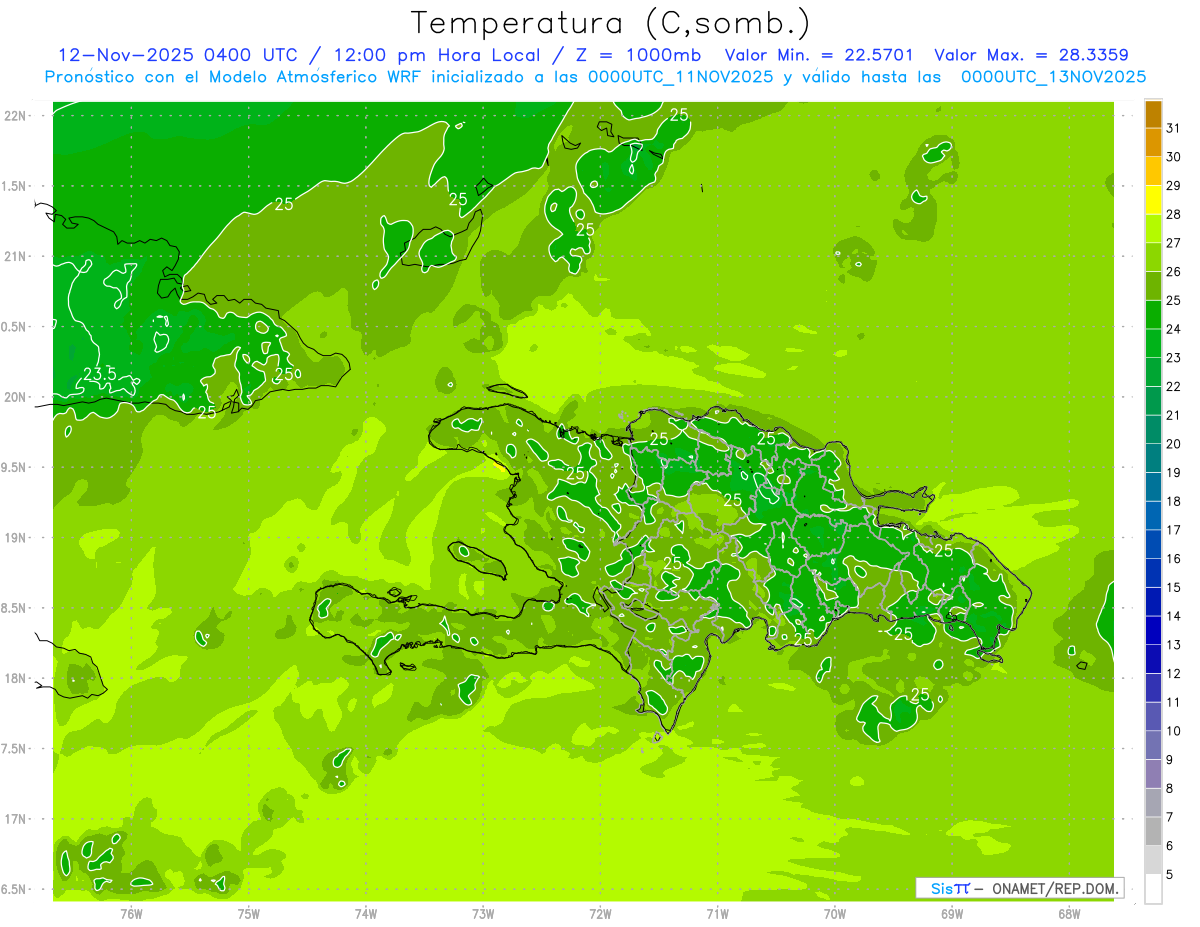
Task: Click the '72W' longitude axis label
Action: 600,914
